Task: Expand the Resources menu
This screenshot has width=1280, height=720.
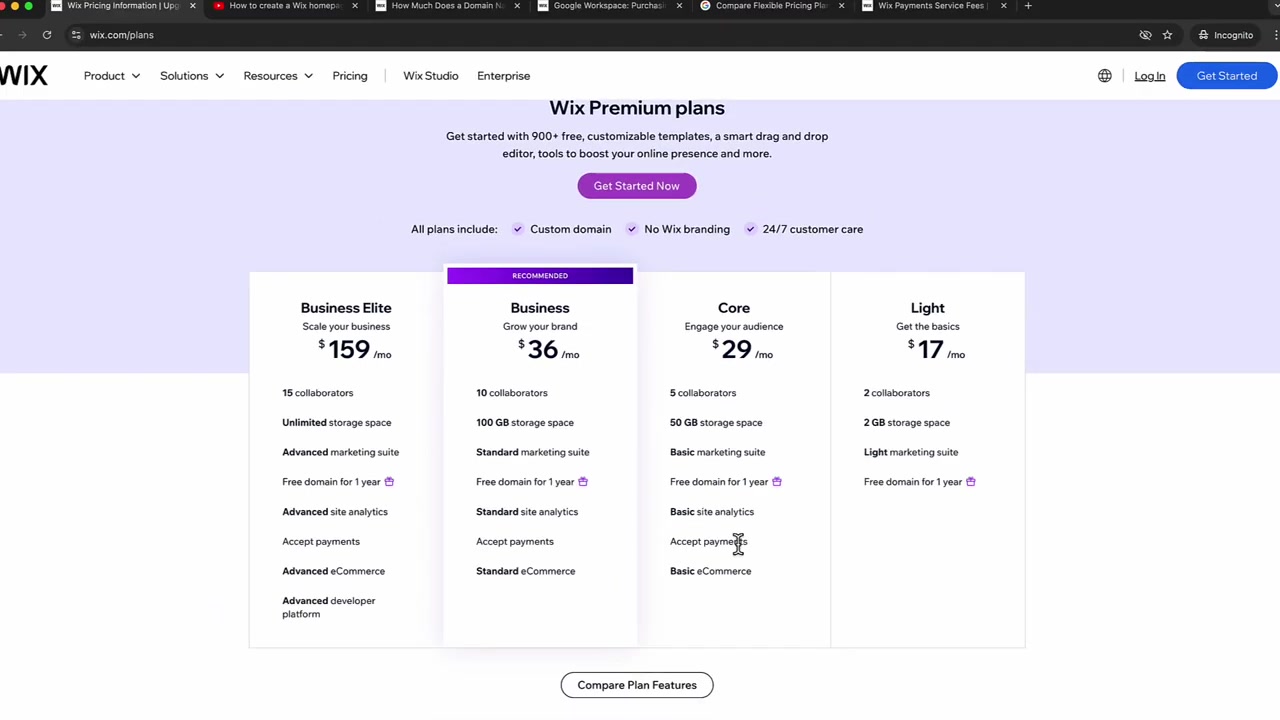Action: (278, 76)
